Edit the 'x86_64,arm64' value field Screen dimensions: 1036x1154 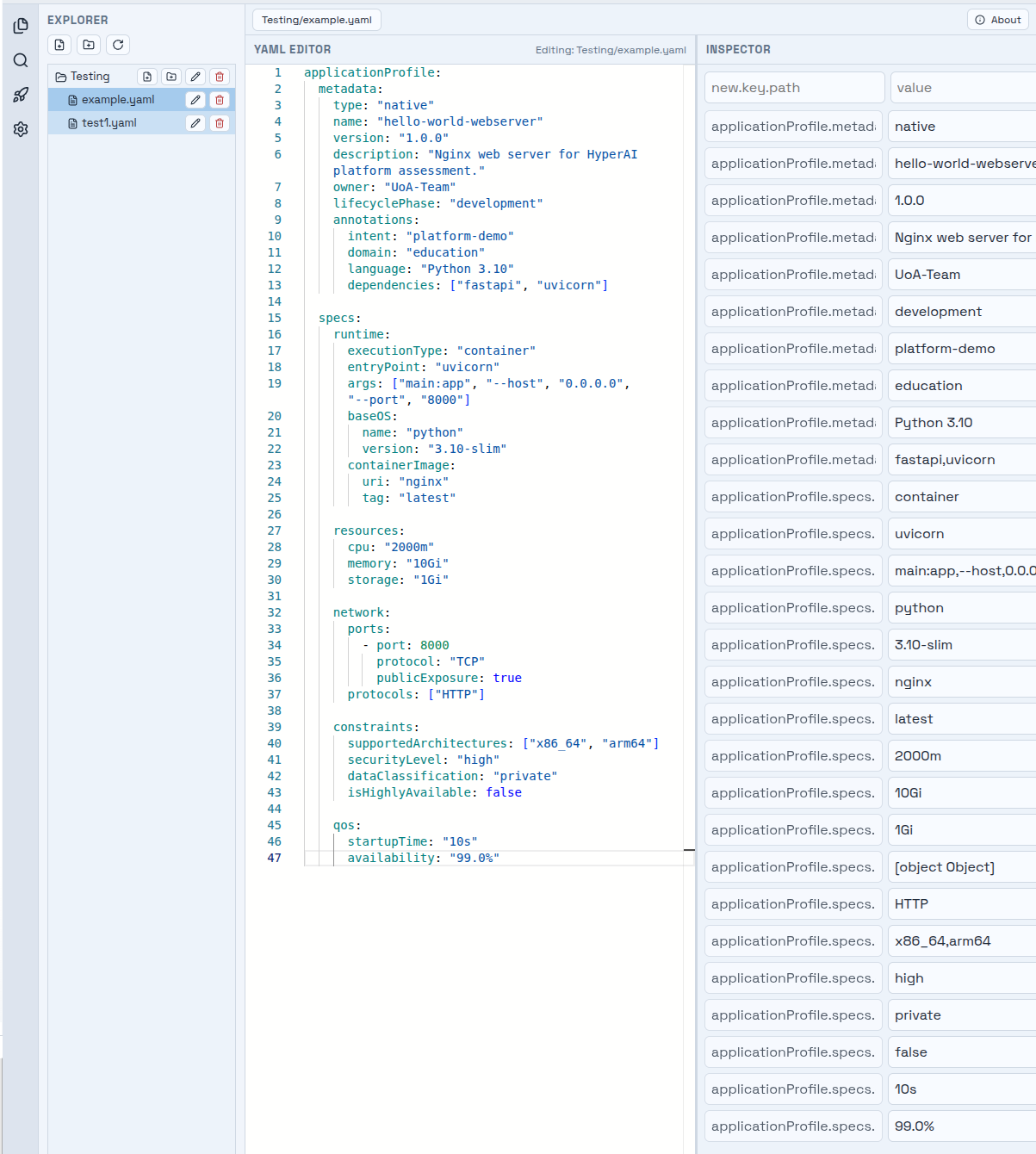(962, 941)
